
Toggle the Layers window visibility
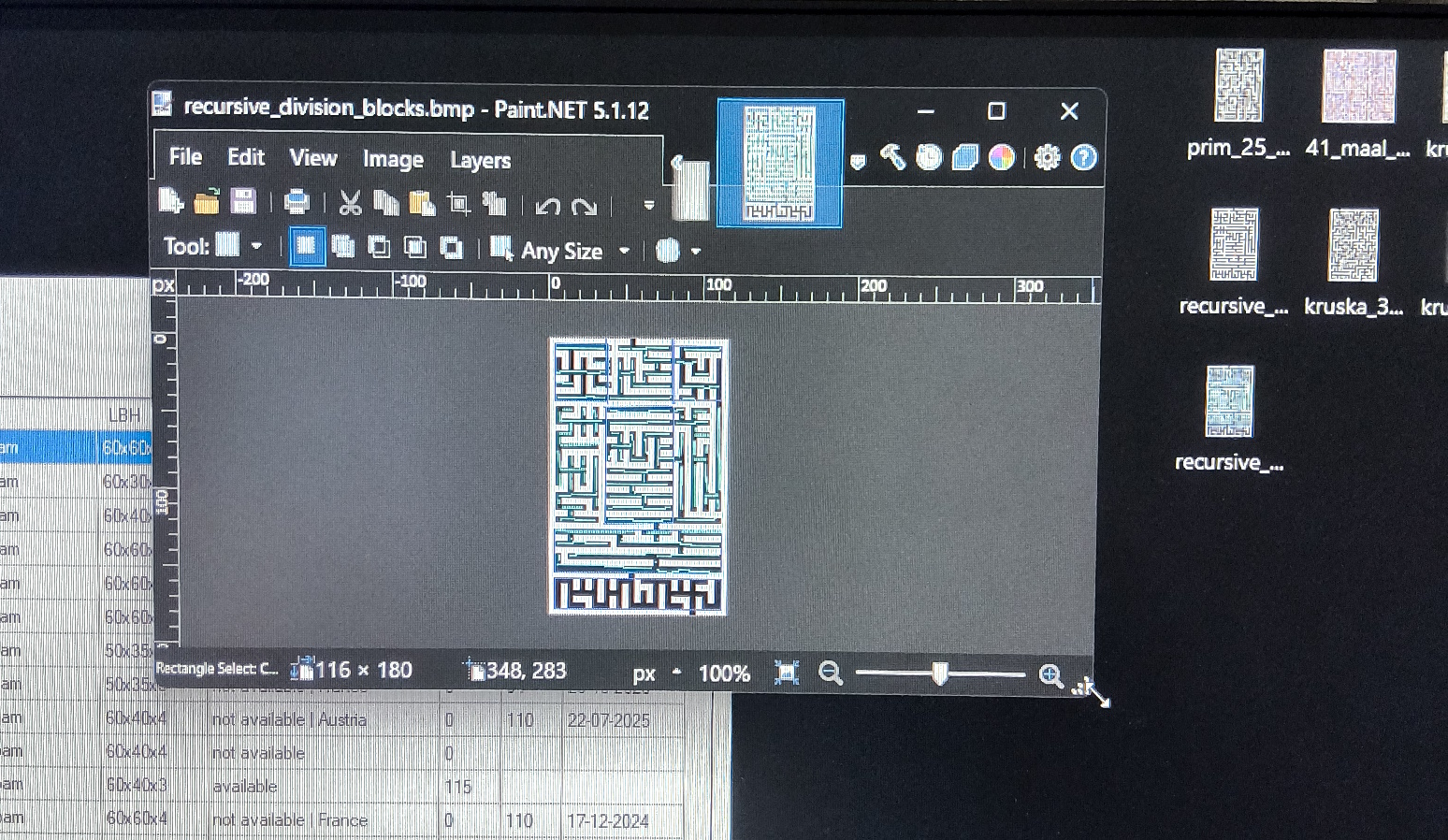964,157
